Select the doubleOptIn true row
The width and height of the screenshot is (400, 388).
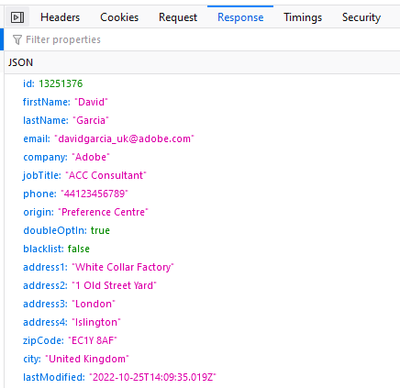click(202, 230)
